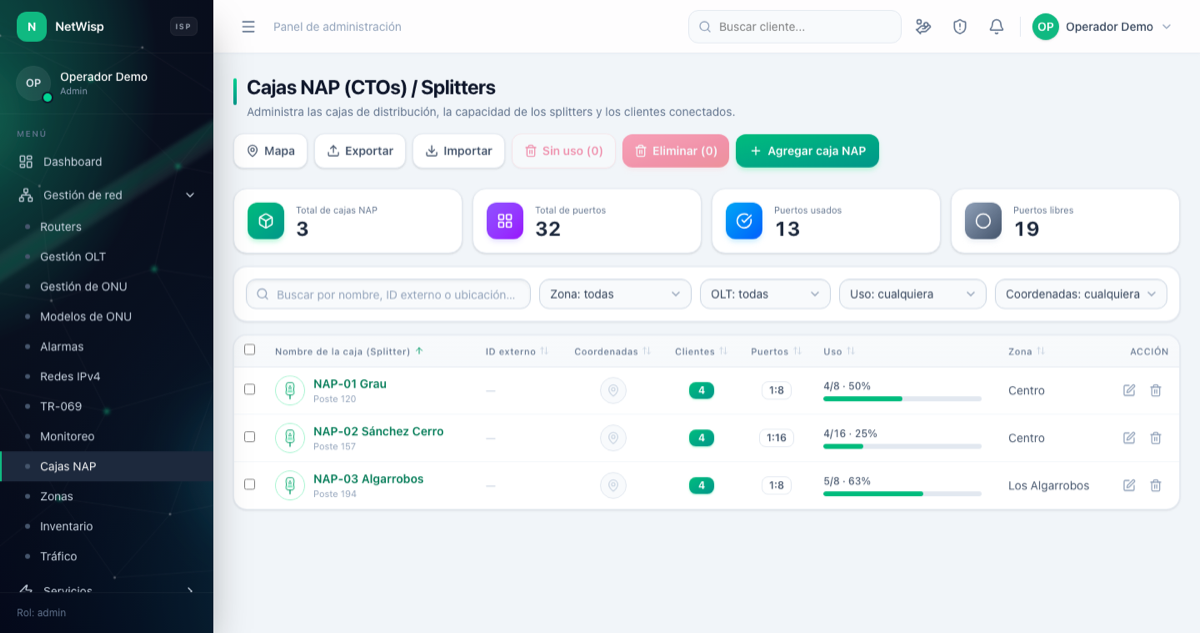
Task: Open the payments hand-with-coins icon
Action: 924,27
